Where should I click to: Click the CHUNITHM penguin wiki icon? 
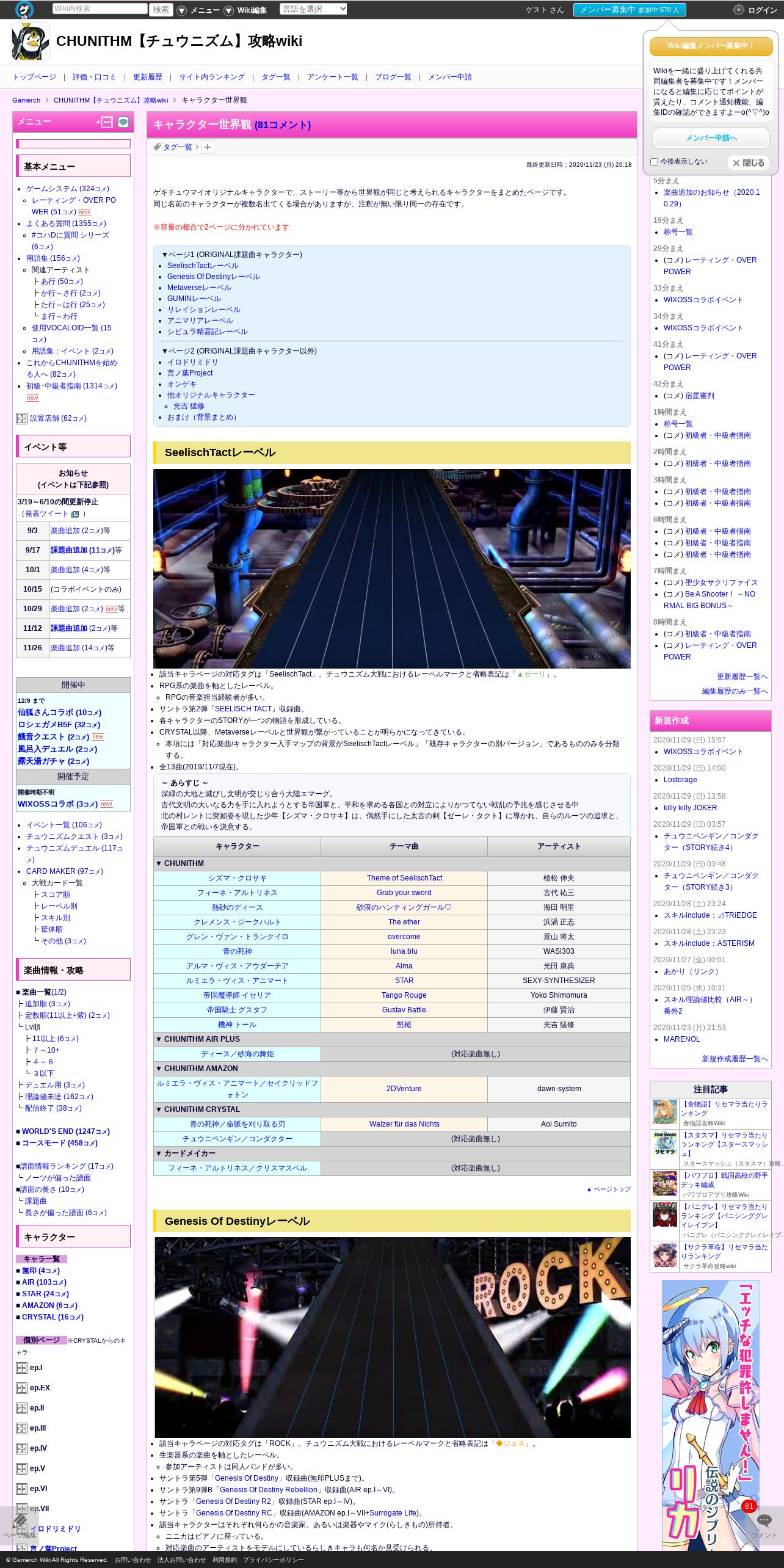click(30, 42)
